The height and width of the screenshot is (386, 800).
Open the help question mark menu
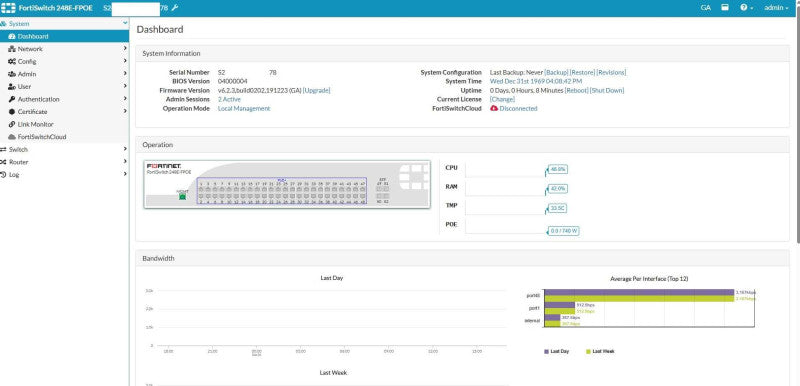pos(746,8)
